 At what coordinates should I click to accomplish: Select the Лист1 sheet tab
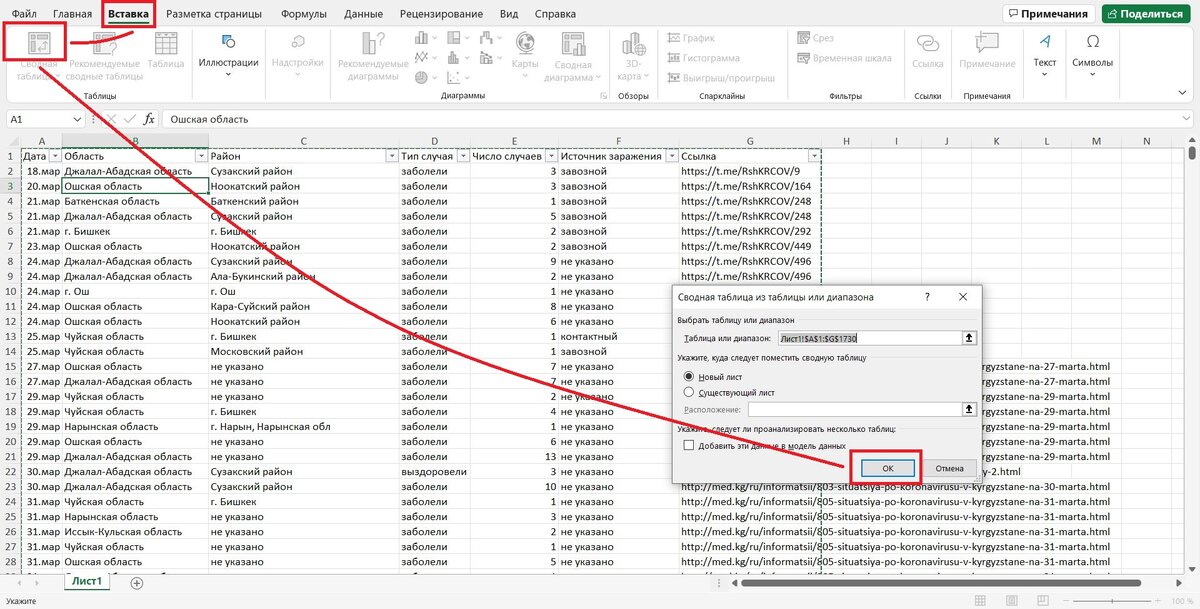click(86, 581)
